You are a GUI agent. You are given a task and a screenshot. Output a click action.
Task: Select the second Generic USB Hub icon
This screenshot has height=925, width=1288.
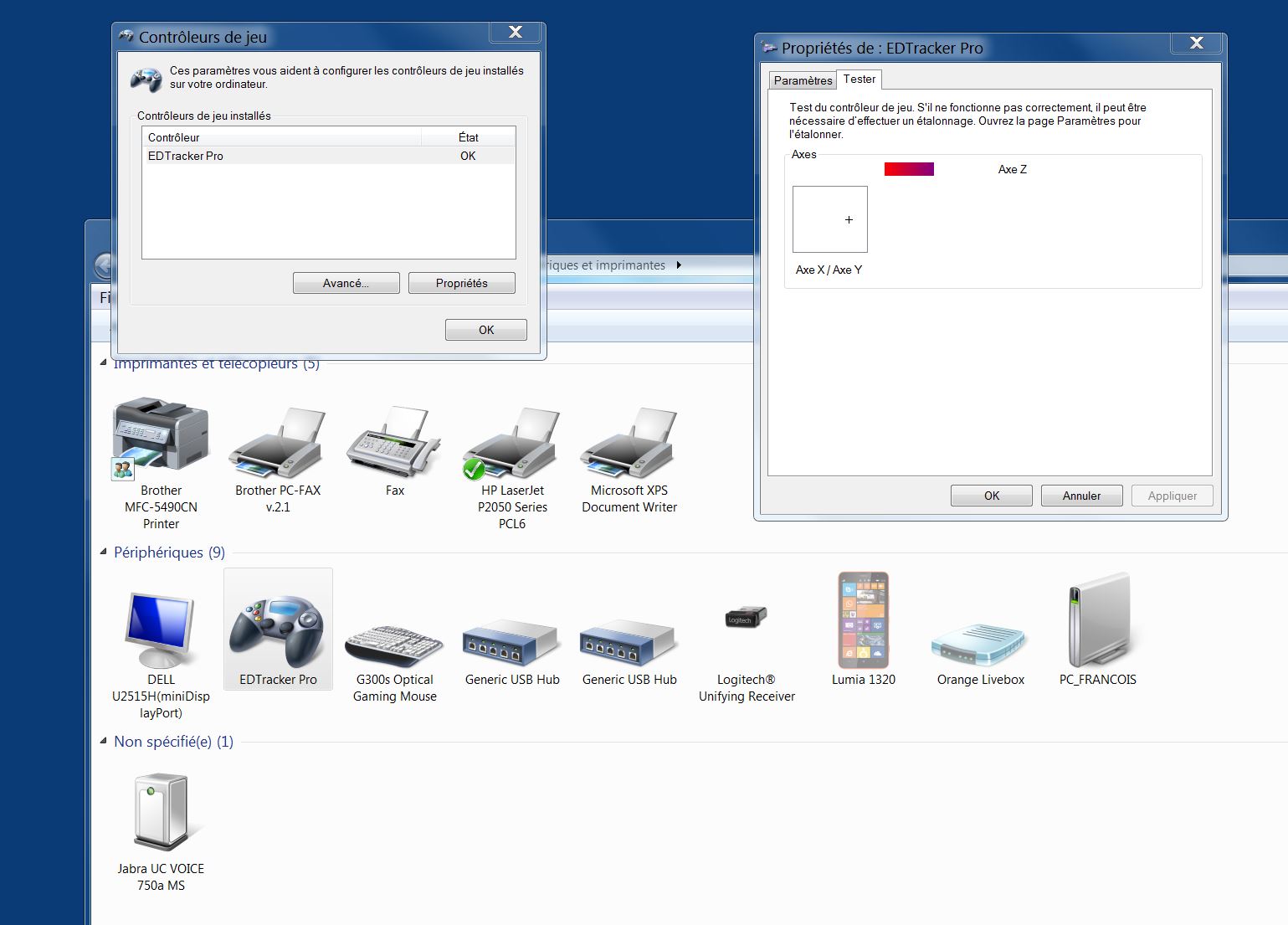(629, 643)
